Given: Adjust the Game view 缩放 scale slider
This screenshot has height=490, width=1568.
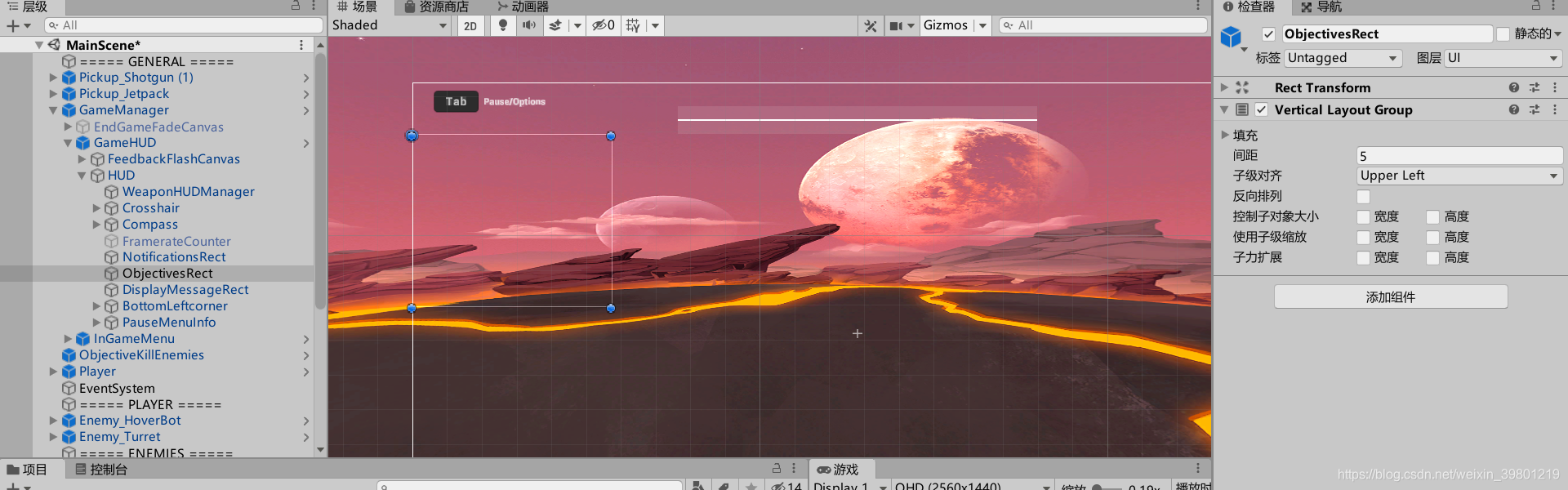Looking at the screenshot, I should pyautogui.click(x=1107, y=487).
